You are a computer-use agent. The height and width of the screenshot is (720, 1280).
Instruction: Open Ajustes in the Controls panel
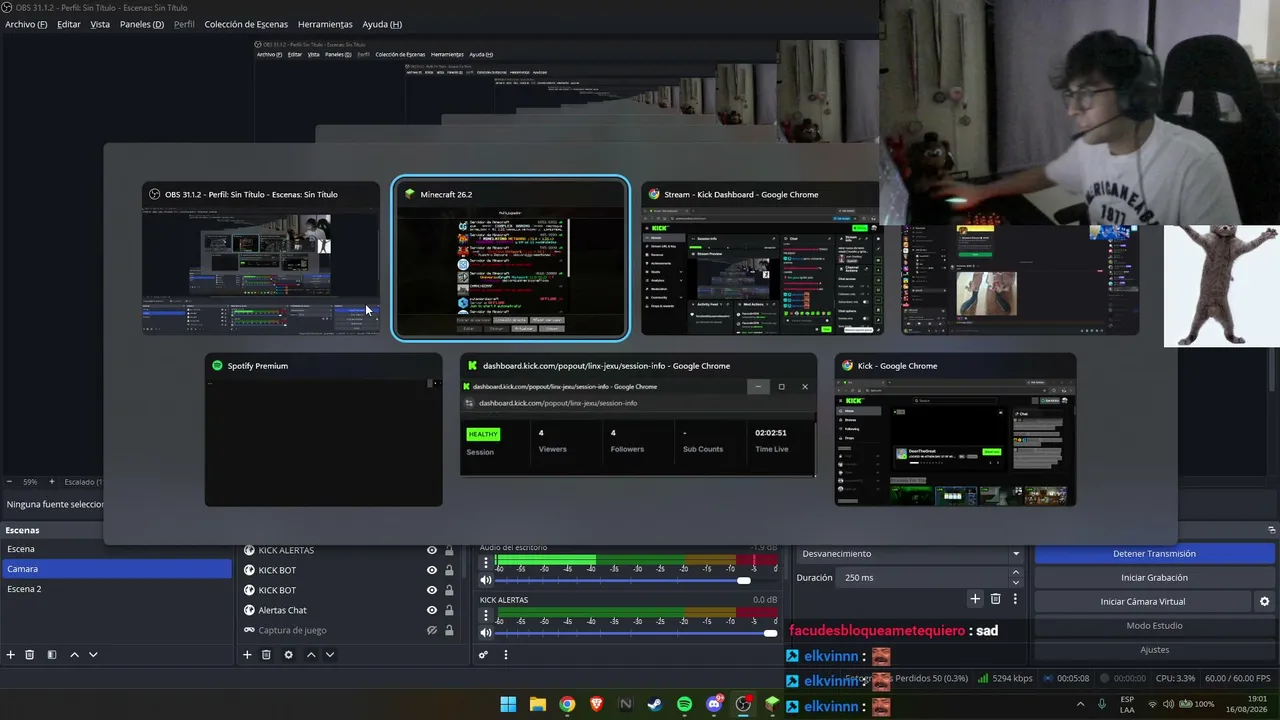coord(1154,650)
